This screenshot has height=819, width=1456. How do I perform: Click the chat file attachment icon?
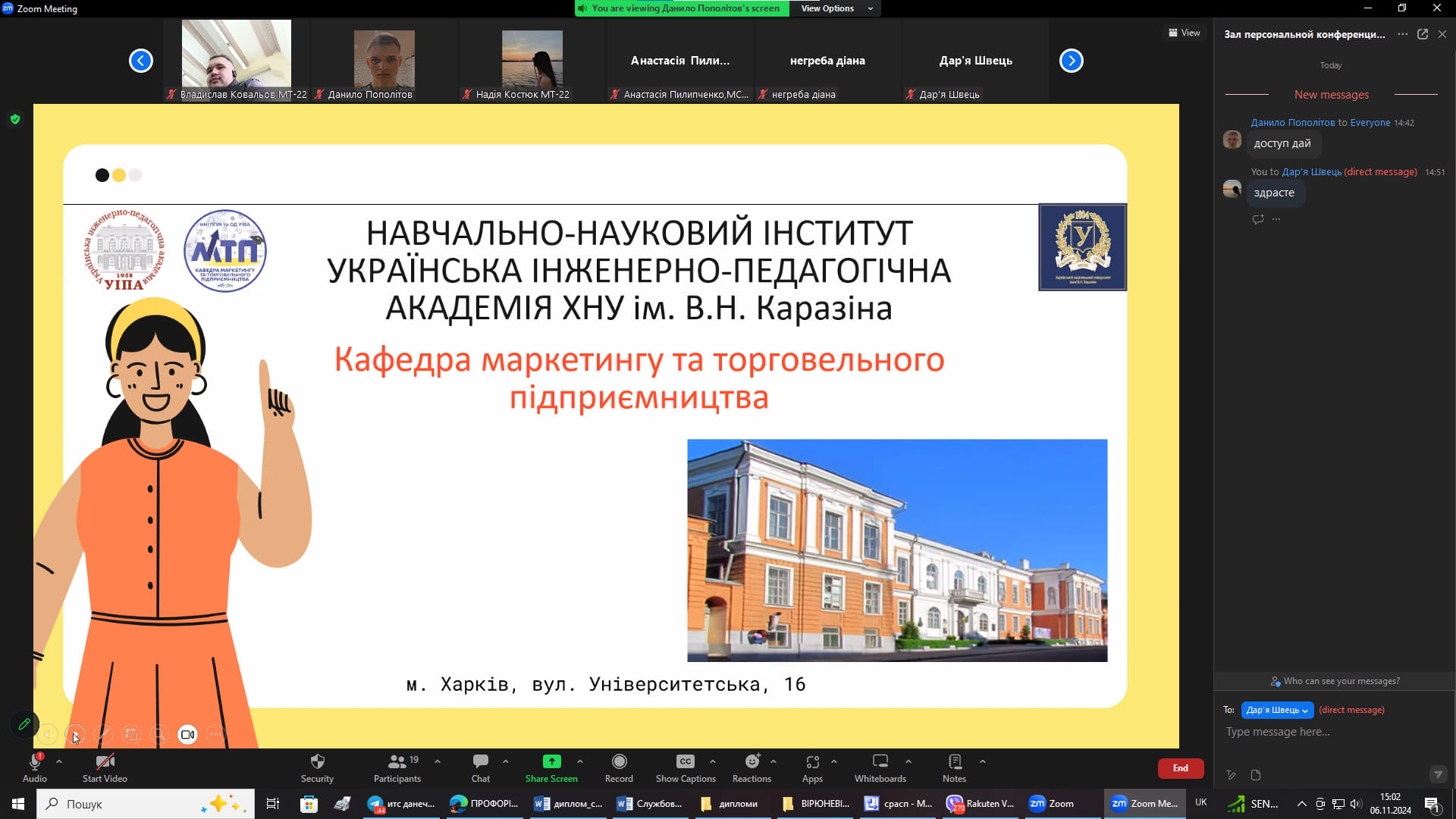pyautogui.click(x=1256, y=775)
